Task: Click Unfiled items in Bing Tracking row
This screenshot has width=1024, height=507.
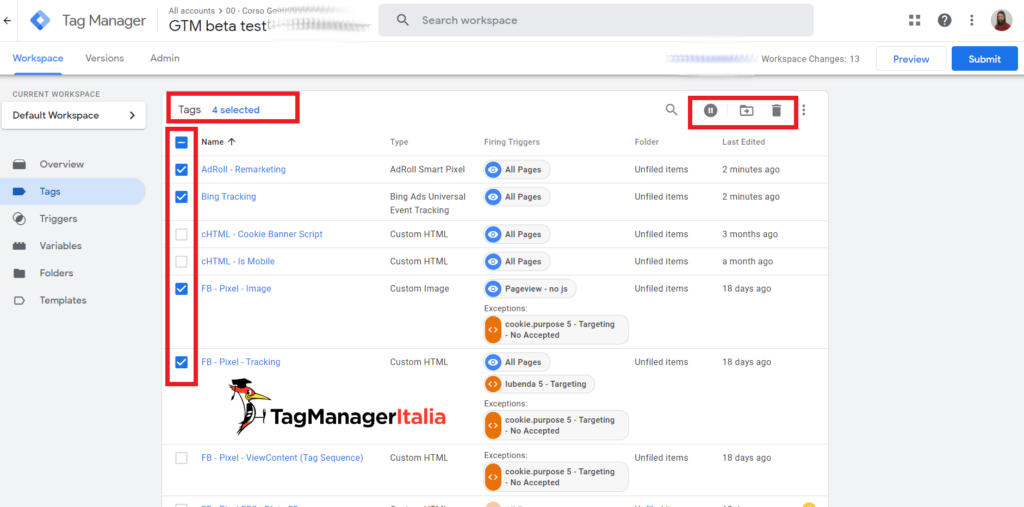Action: (662, 197)
